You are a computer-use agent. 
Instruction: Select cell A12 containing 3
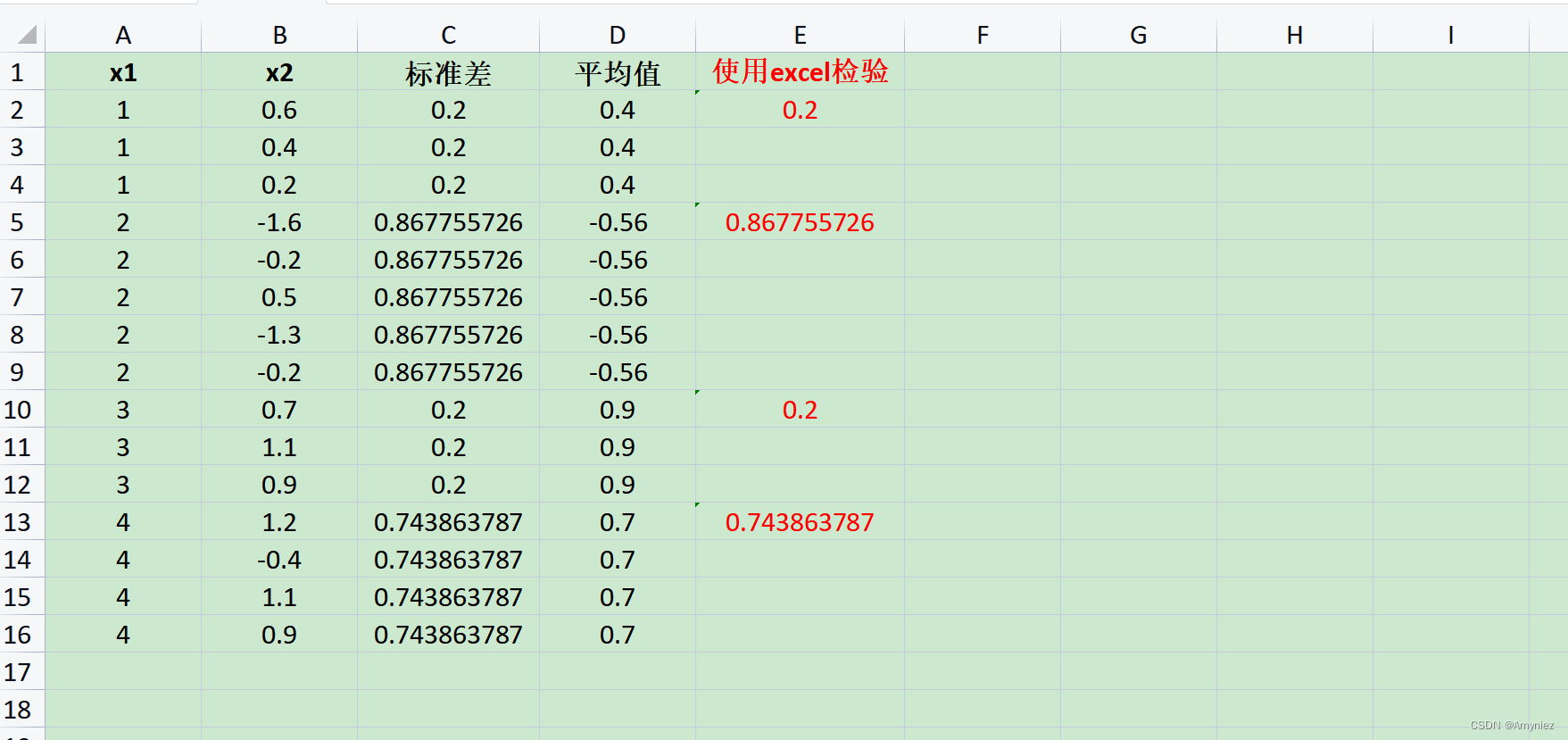click(123, 485)
